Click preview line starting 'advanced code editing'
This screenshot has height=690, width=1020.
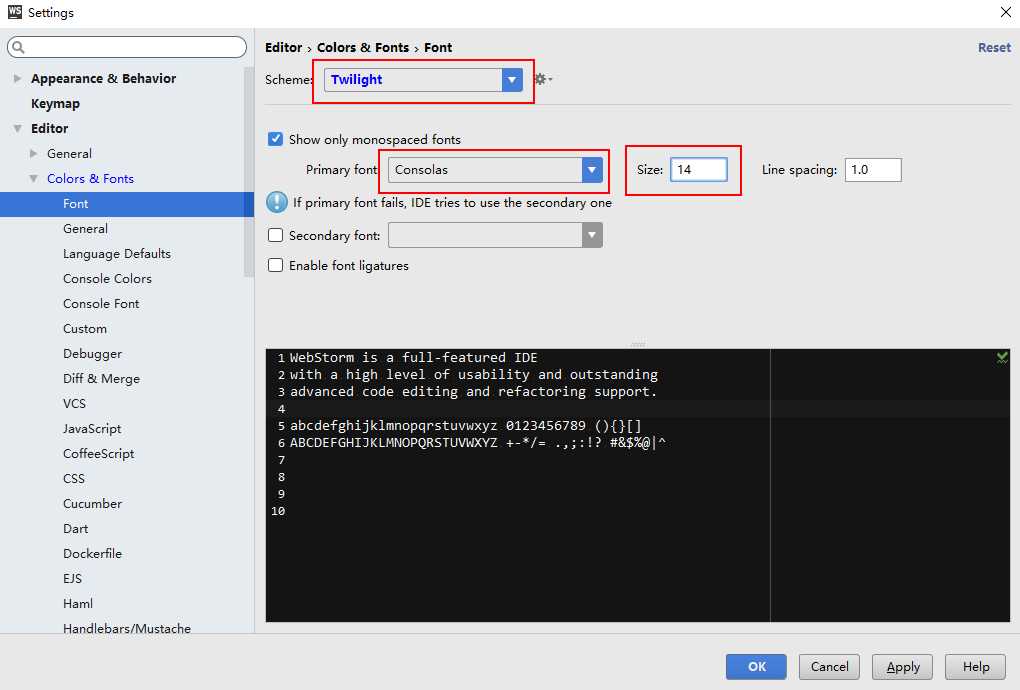[474, 391]
